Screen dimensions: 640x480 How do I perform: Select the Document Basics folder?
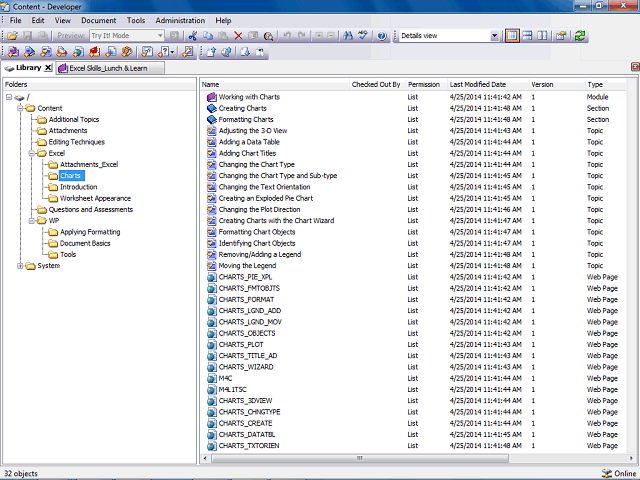85,243
